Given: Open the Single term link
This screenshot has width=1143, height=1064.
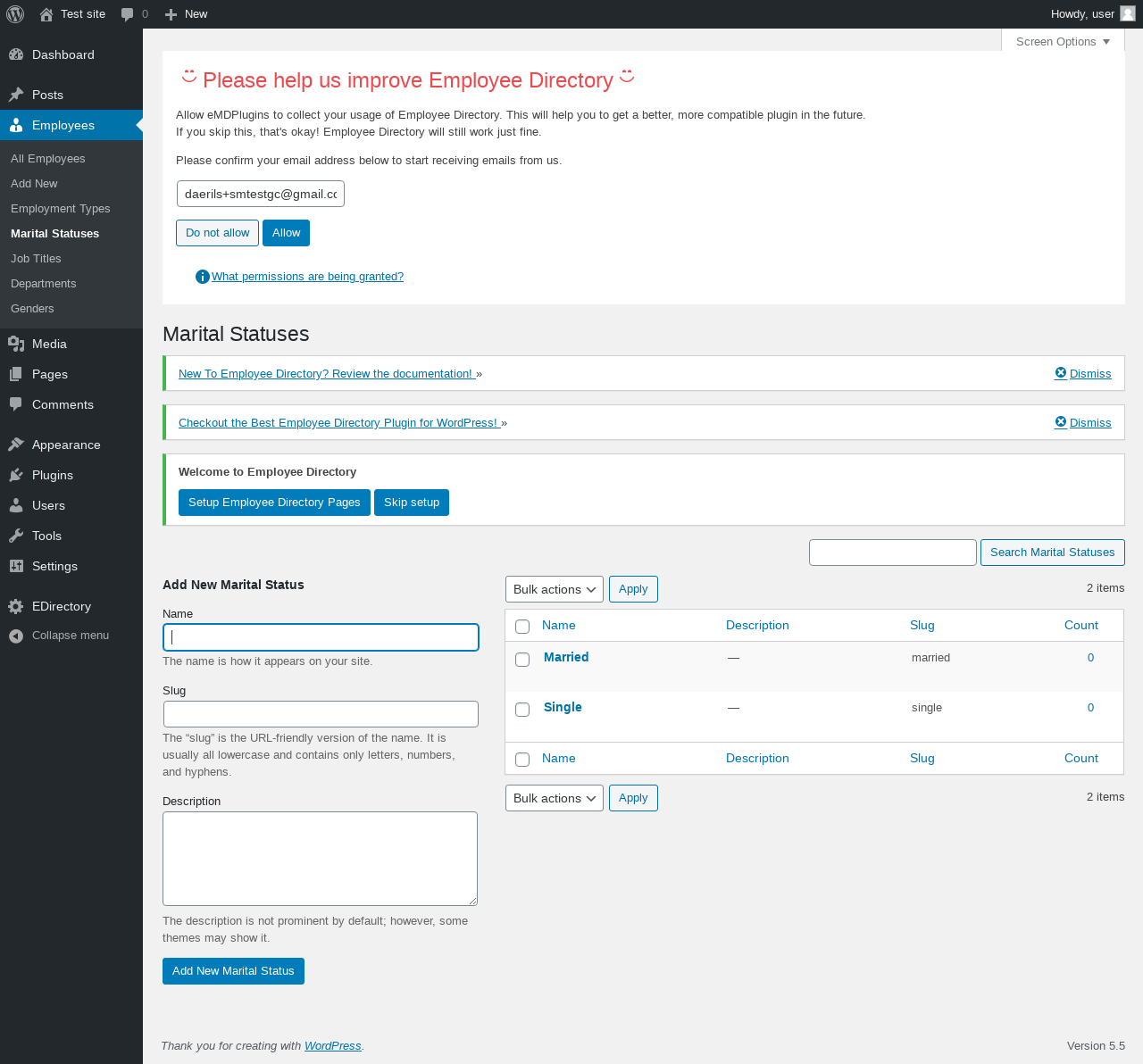Looking at the screenshot, I should tap(563, 707).
